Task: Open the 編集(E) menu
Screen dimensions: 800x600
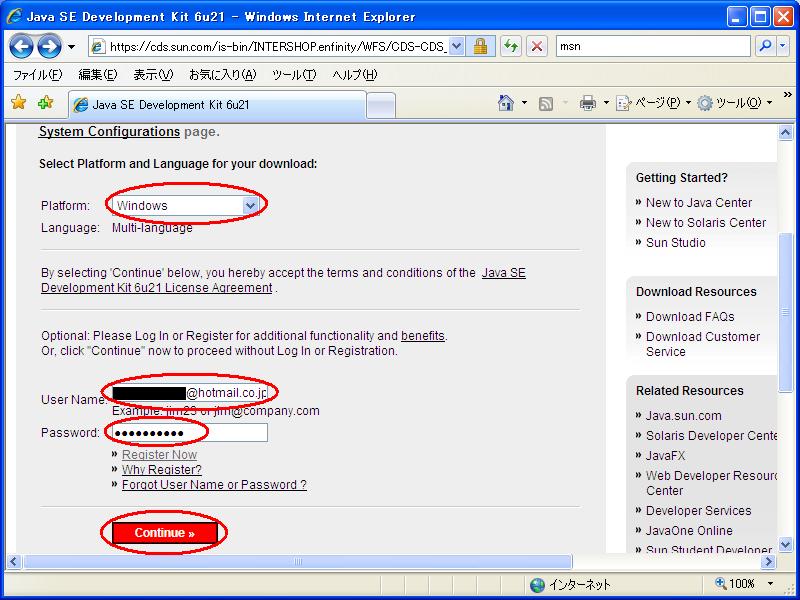Action: coord(97,75)
